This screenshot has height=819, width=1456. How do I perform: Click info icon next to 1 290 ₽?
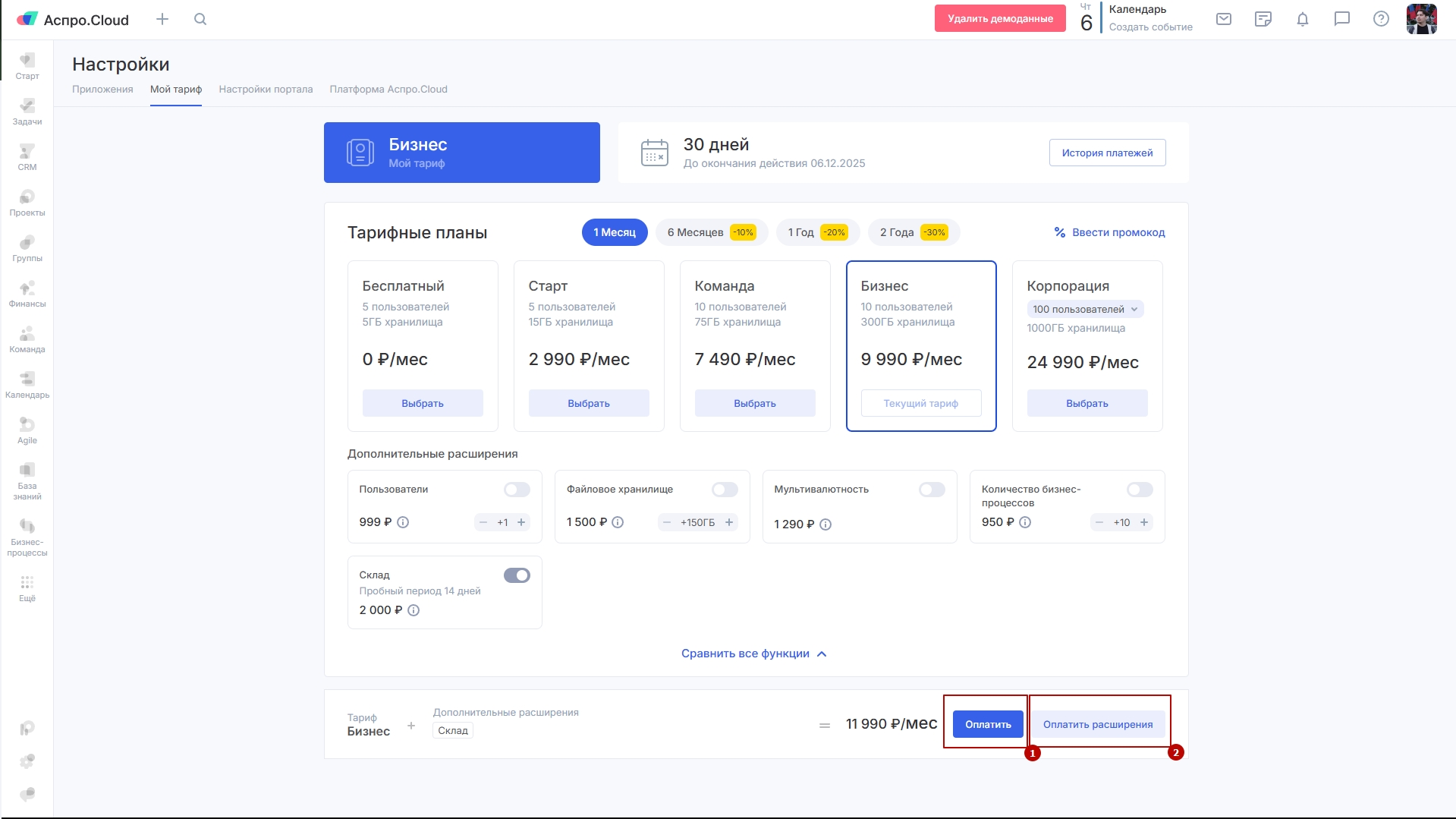(x=825, y=524)
